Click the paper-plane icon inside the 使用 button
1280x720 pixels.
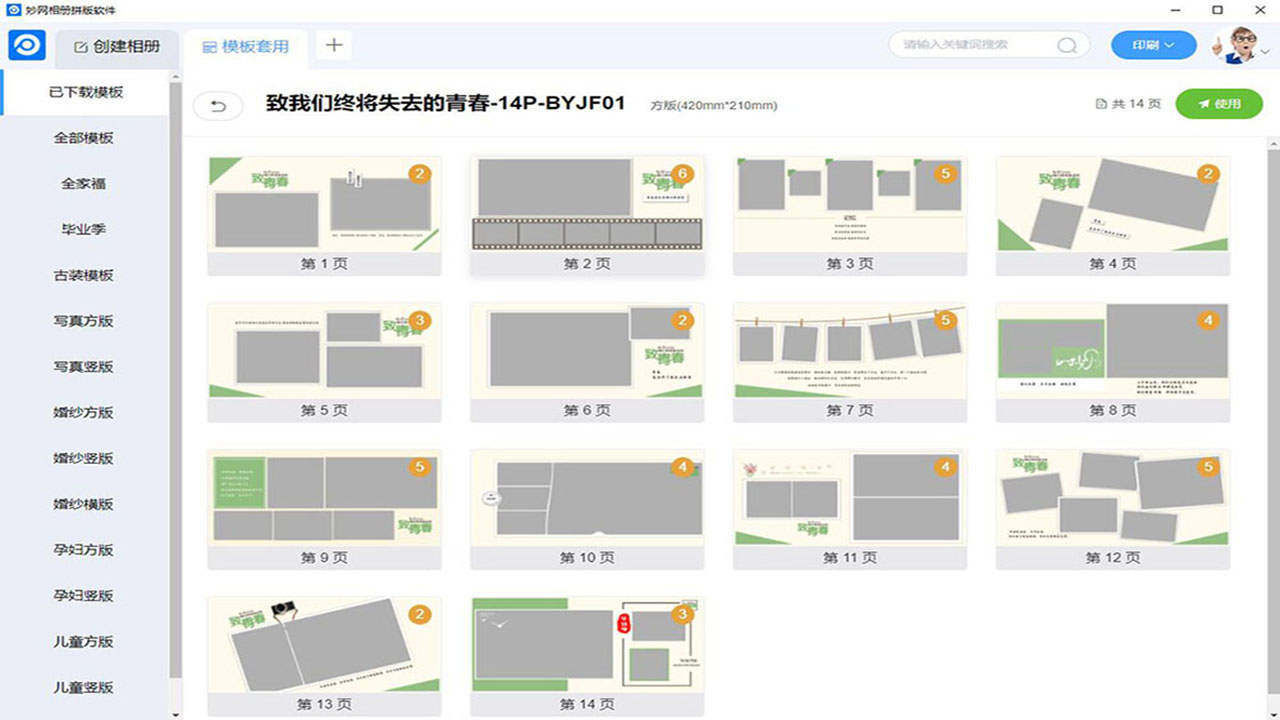tap(1205, 103)
